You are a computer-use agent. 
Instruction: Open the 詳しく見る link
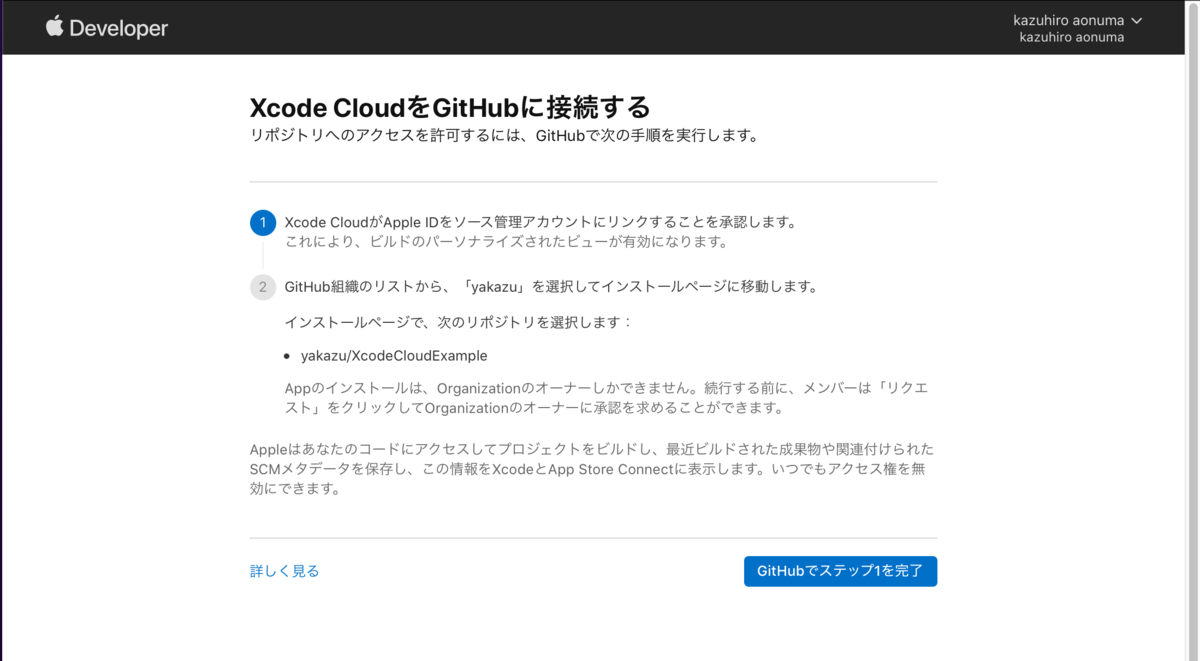pyautogui.click(x=283, y=570)
